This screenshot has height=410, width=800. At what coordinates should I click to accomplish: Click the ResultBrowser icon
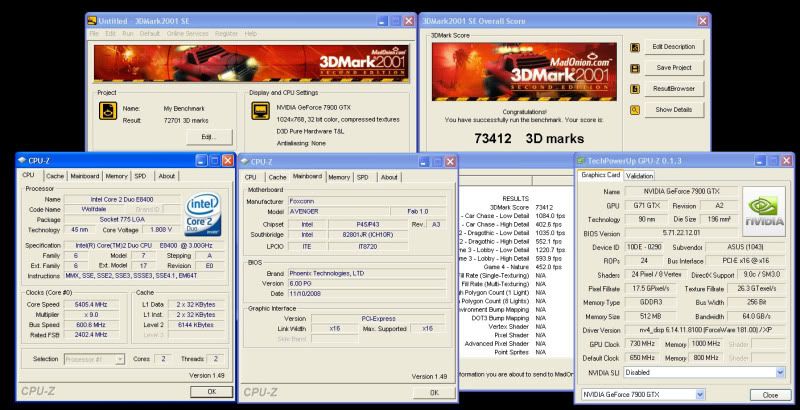click(635, 89)
